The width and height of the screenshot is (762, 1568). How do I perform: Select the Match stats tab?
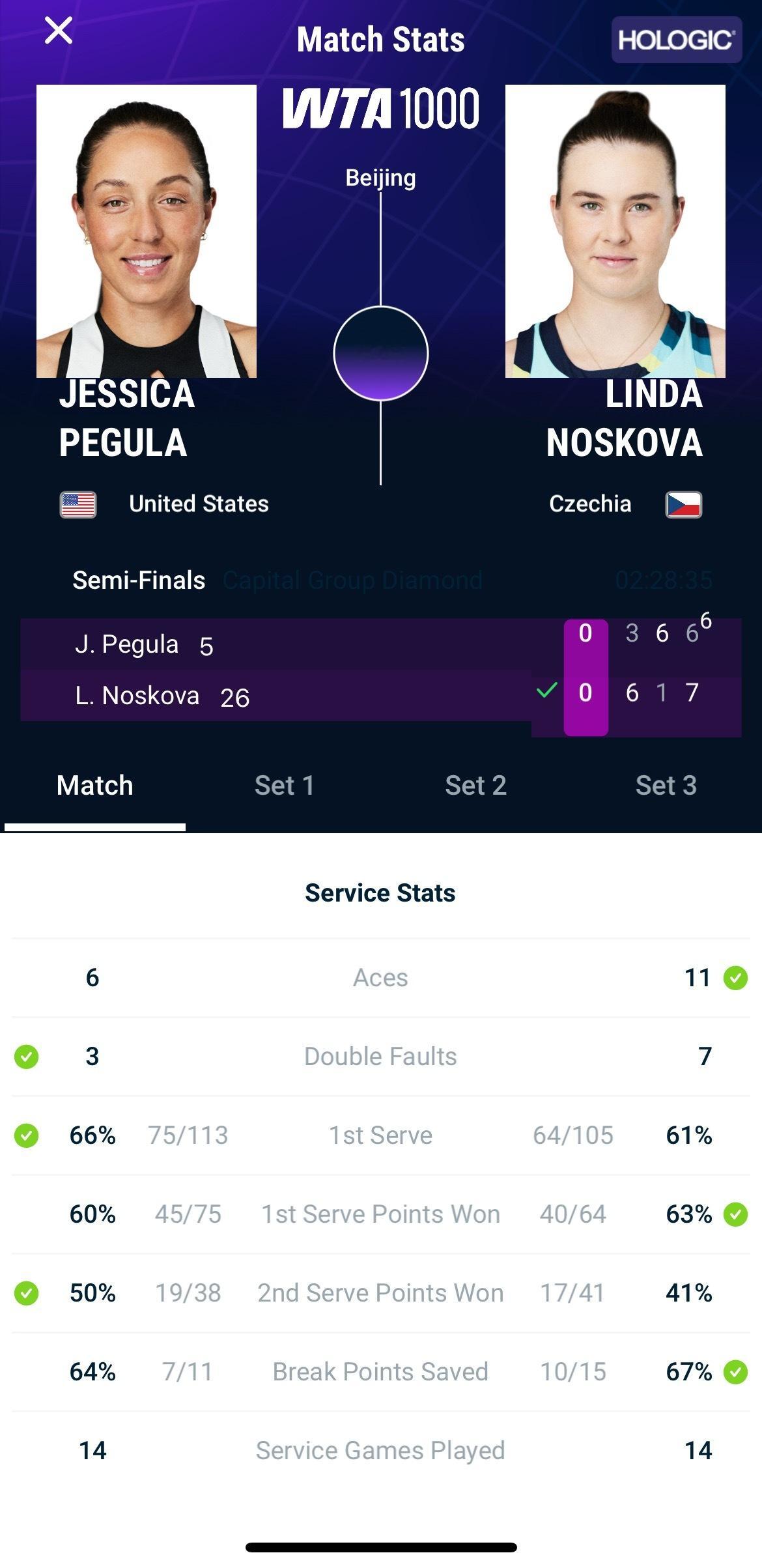click(95, 786)
